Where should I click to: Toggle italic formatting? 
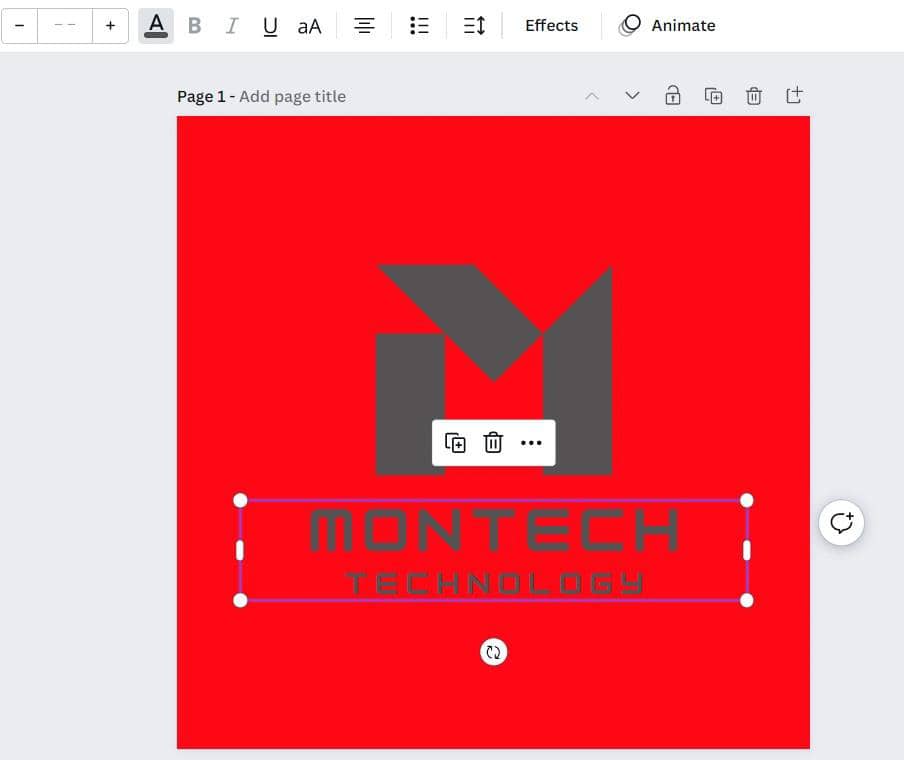tap(232, 26)
